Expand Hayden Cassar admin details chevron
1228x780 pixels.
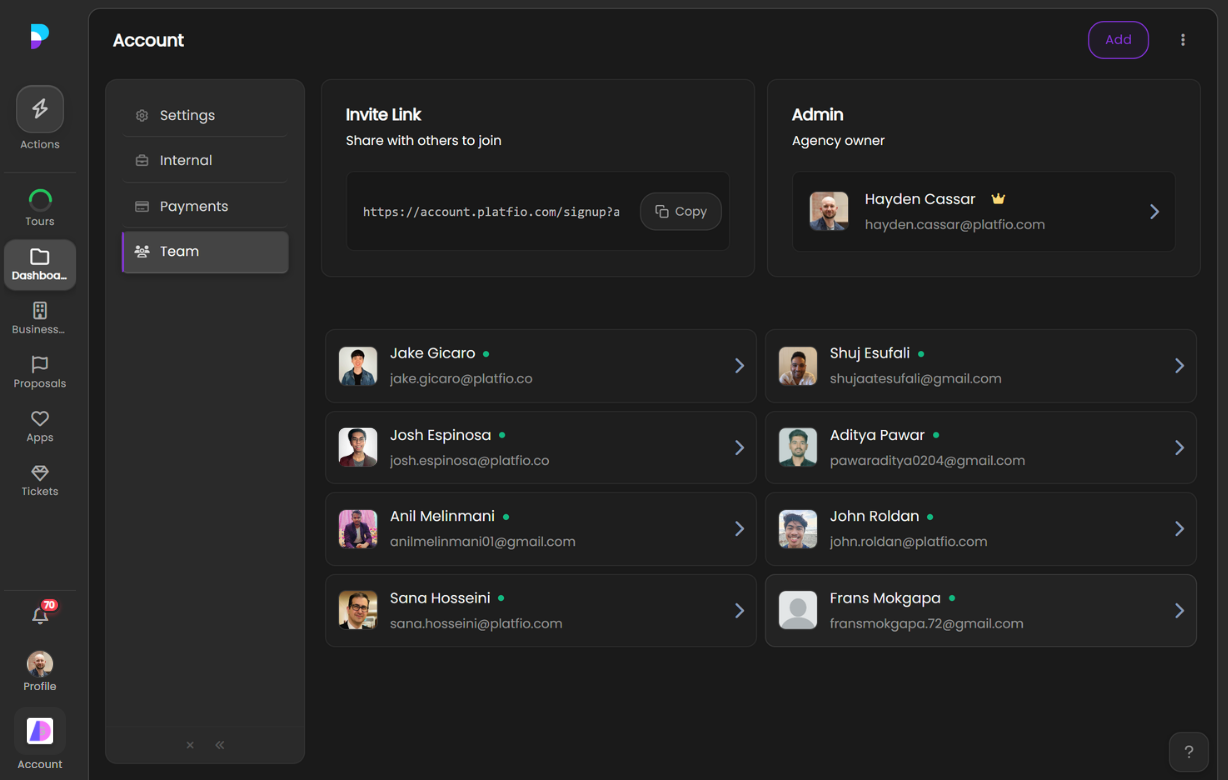(1154, 212)
